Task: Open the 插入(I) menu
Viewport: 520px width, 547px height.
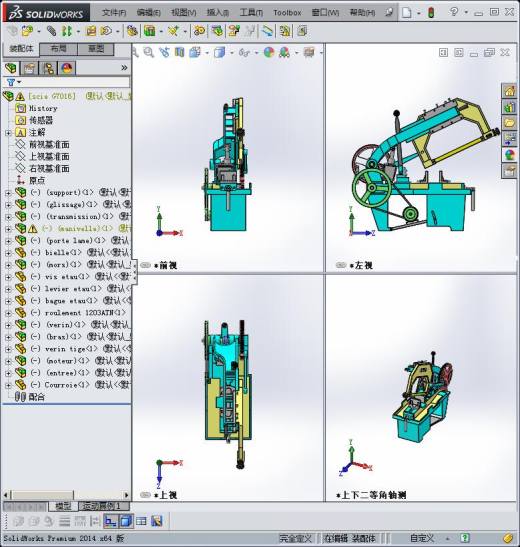Action: point(218,13)
